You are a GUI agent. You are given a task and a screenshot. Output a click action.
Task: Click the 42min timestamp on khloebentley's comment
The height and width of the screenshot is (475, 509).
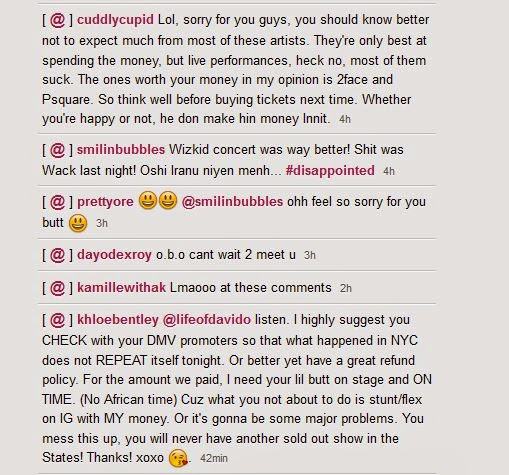point(214,458)
